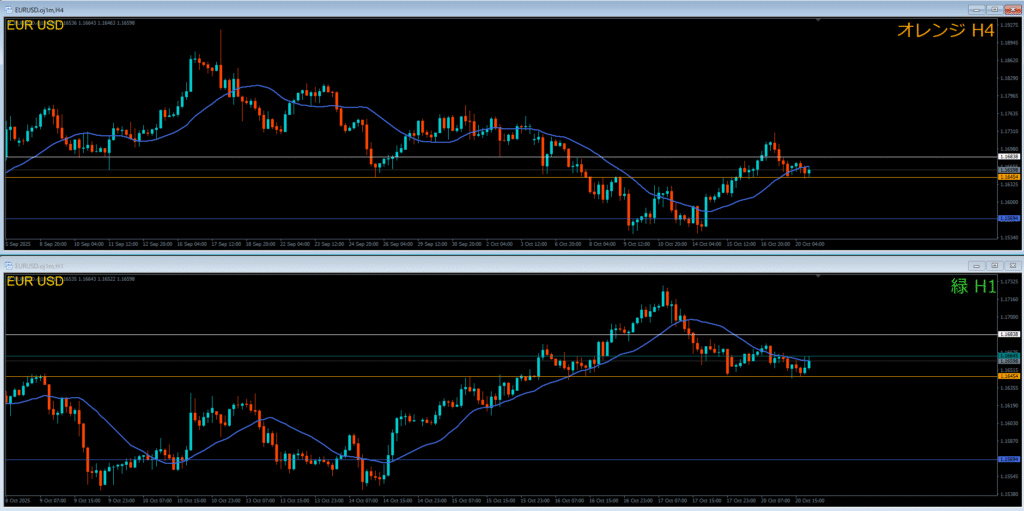Image resolution: width=1024 pixels, height=511 pixels.
Task: Click the EUR USD label in the H1 chart
Action: (x=35, y=283)
